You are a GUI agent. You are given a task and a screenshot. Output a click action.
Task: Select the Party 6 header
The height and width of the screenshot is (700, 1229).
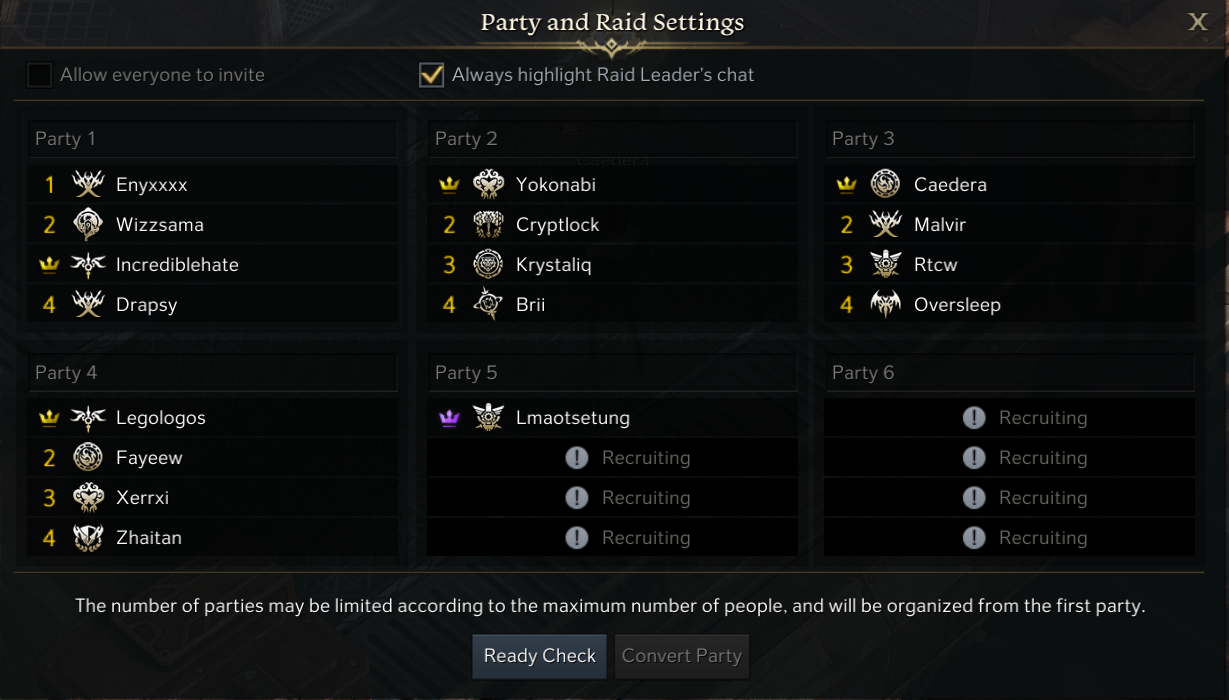(1009, 373)
